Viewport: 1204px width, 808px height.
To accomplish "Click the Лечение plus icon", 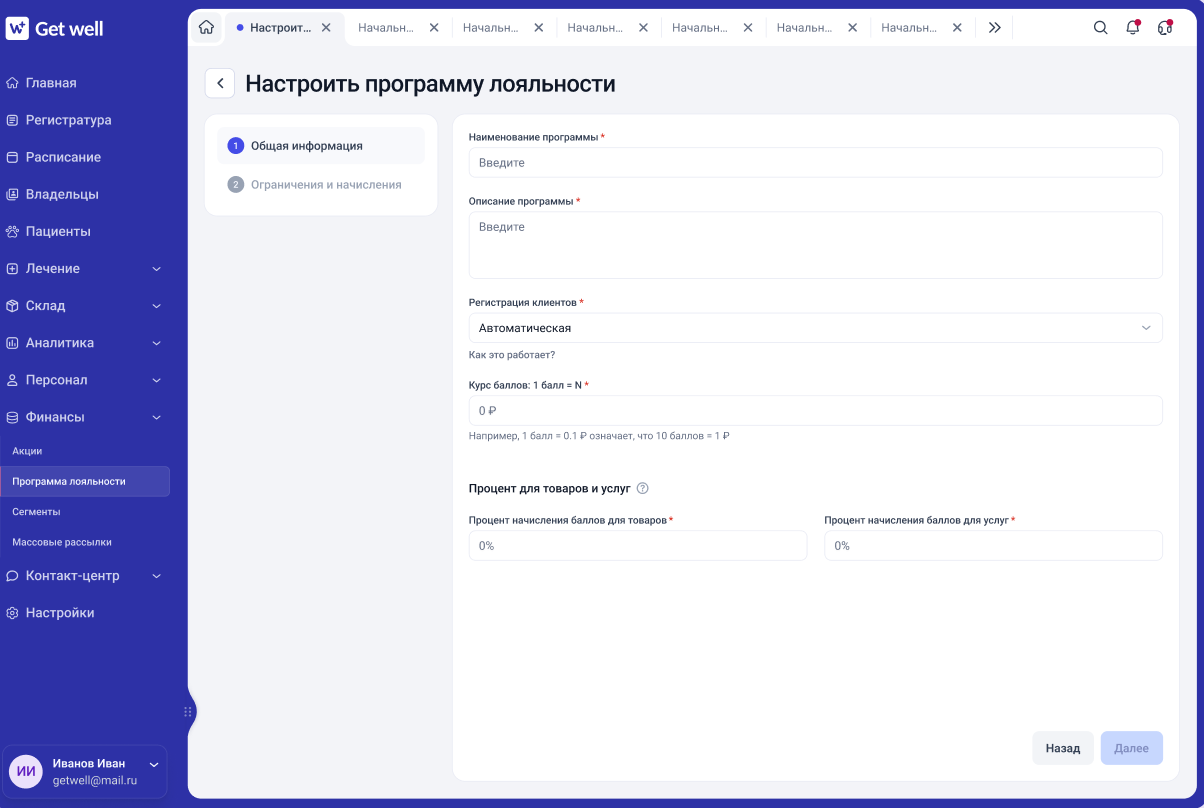I will pyautogui.click(x=13, y=268).
